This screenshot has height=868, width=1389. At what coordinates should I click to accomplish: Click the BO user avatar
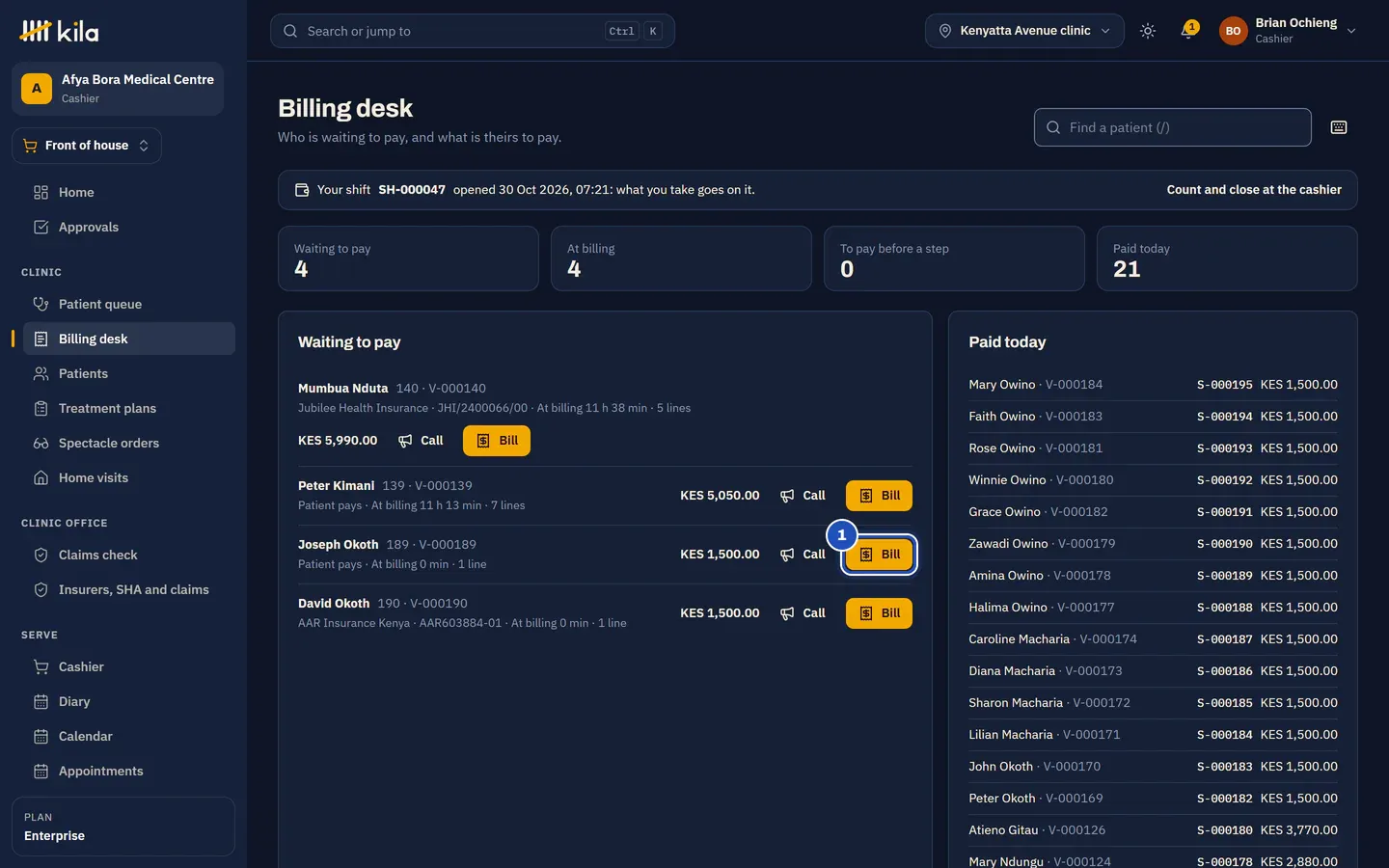click(x=1233, y=31)
